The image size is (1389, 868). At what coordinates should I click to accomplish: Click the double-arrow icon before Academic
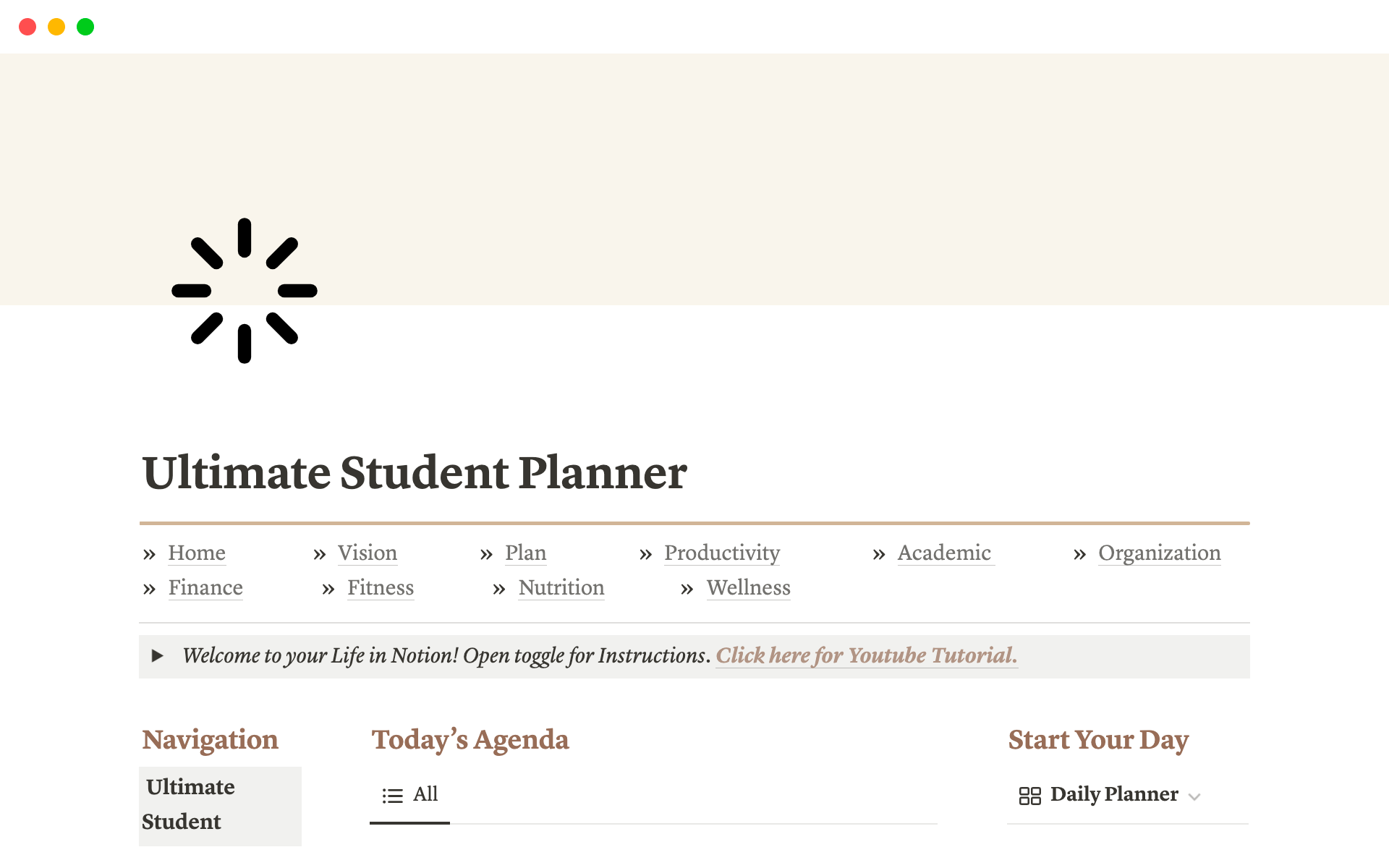click(x=879, y=555)
